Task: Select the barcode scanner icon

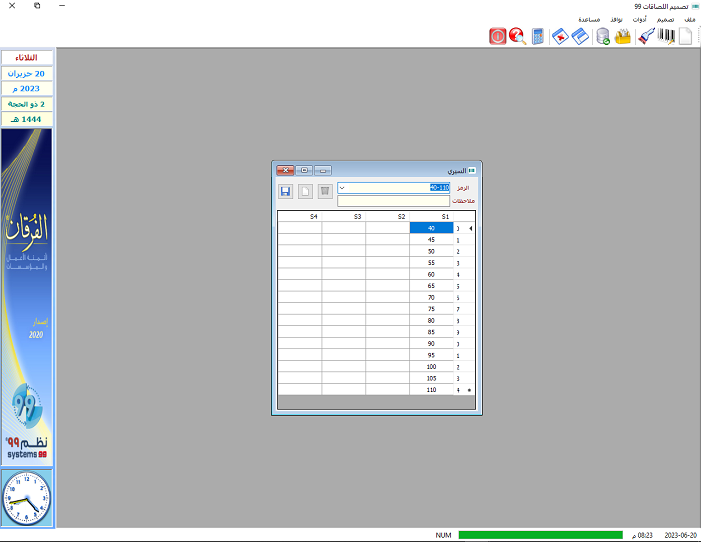Action: click(x=646, y=37)
